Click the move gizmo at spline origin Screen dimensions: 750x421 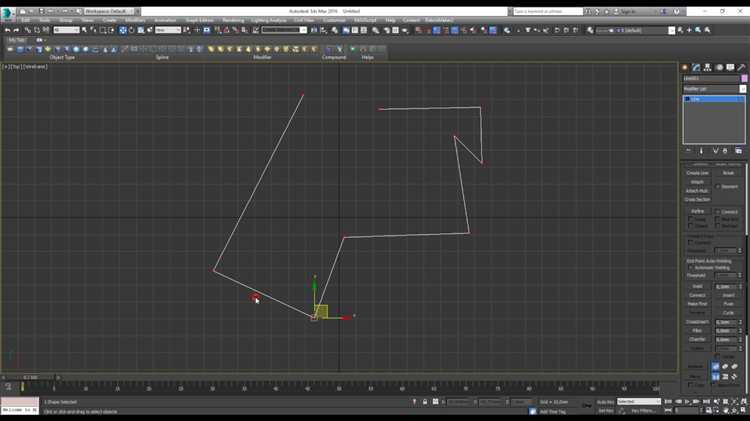(x=318, y=312)
